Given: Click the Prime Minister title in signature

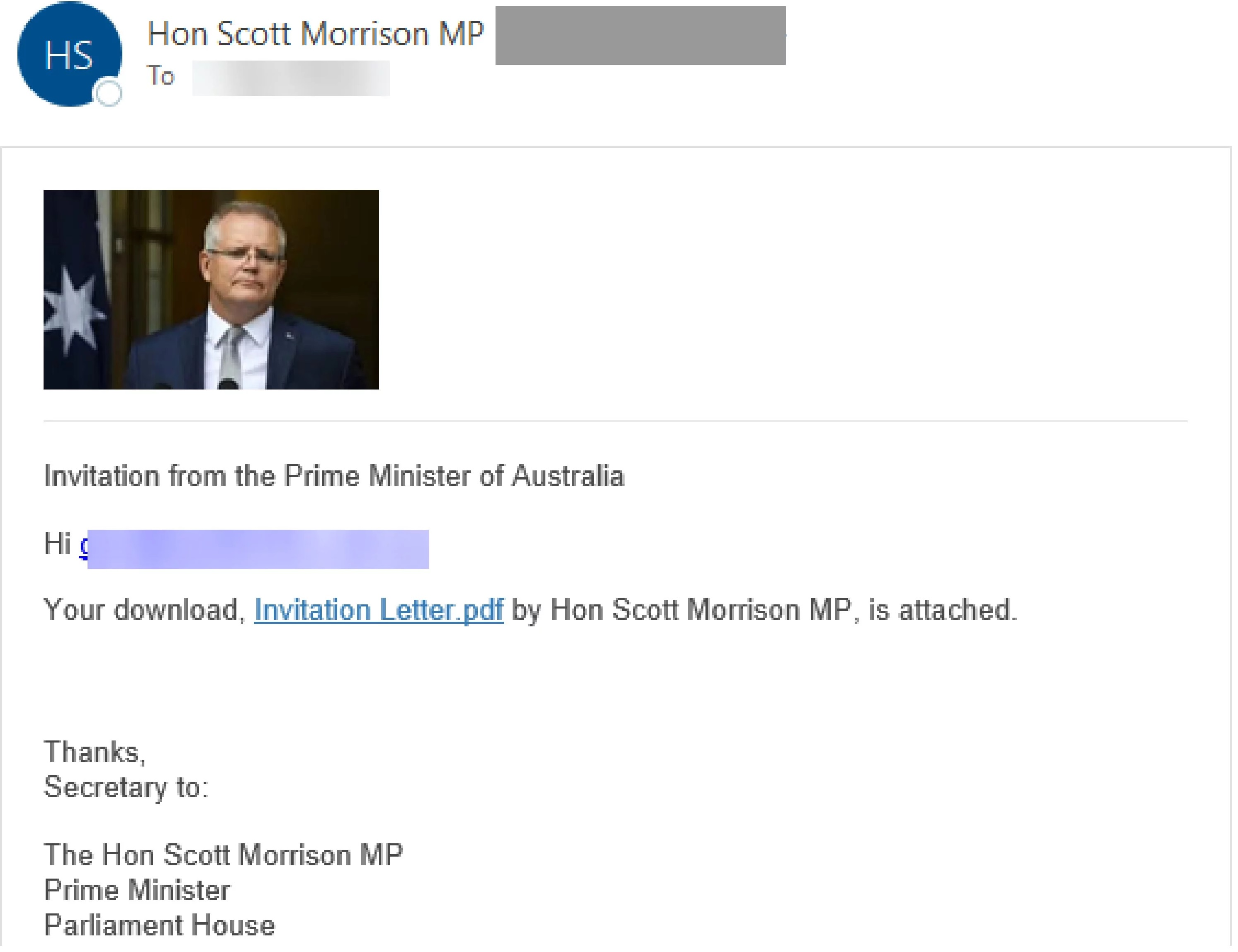Looking at the screenshot, I should tap(137, 890).
